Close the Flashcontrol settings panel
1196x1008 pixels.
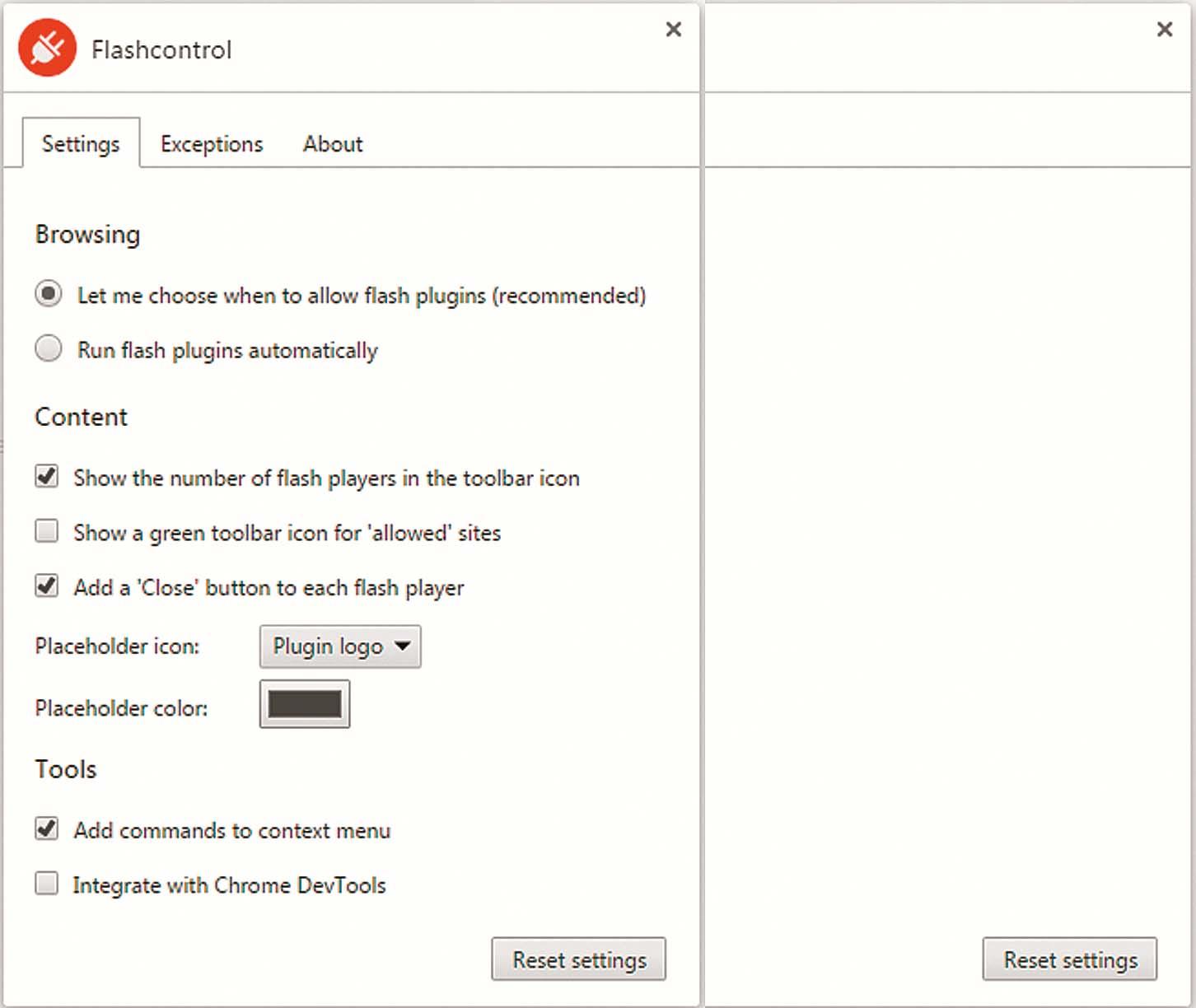click(x=673, y=30)
